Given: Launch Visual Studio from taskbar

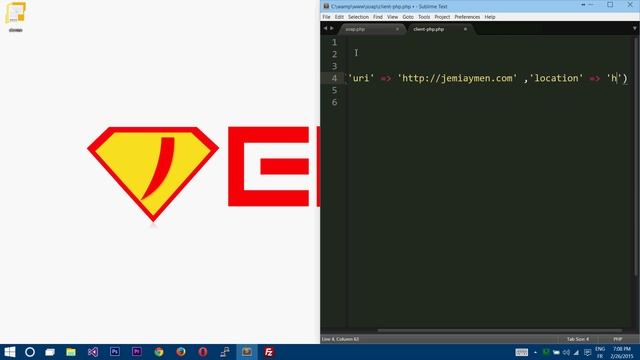Looking at the screenshot, I should coord(93,352).
